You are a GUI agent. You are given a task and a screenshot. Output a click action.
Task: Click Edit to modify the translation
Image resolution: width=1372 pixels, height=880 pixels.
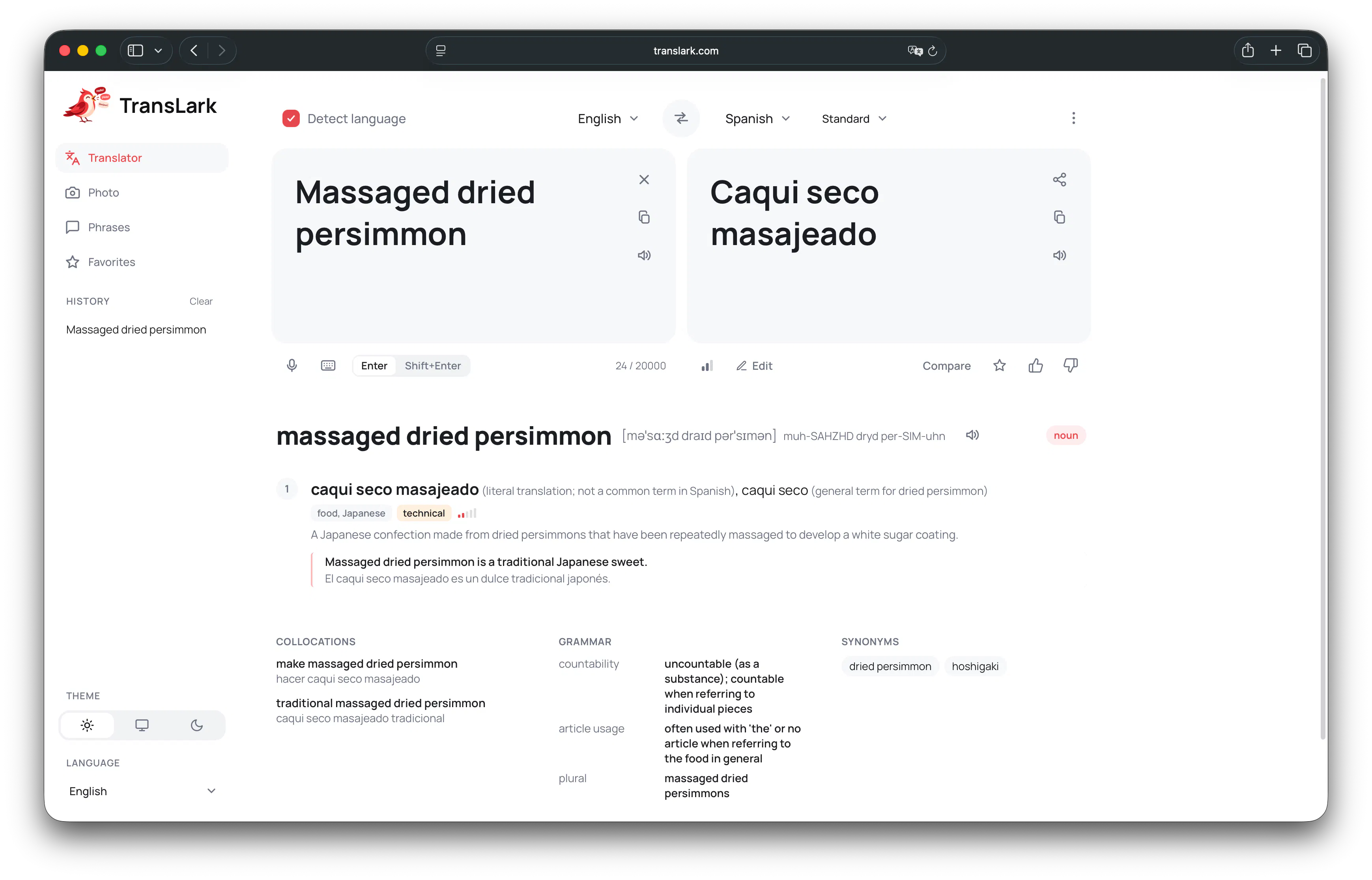754,366
